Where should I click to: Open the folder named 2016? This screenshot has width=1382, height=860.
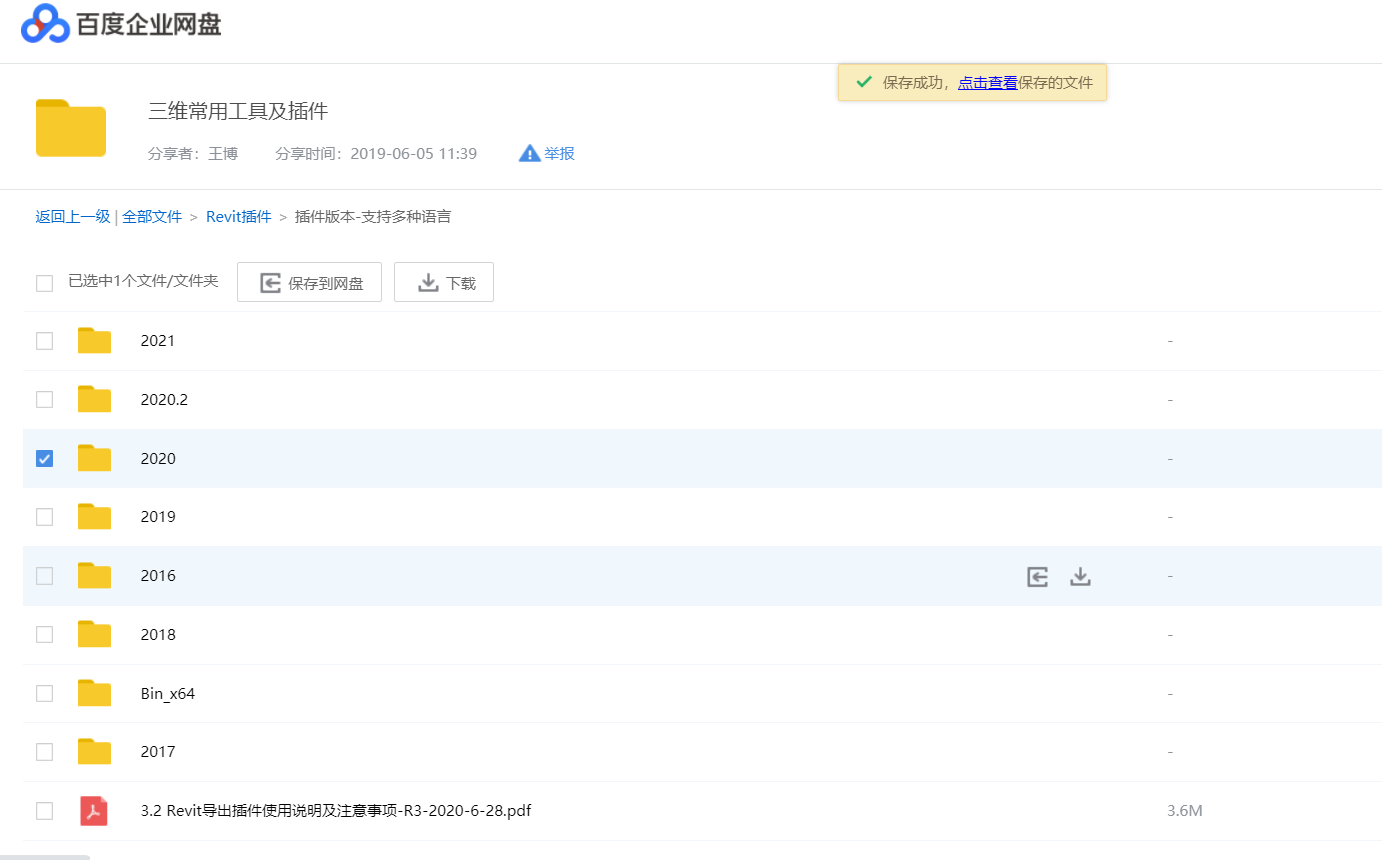158,576
